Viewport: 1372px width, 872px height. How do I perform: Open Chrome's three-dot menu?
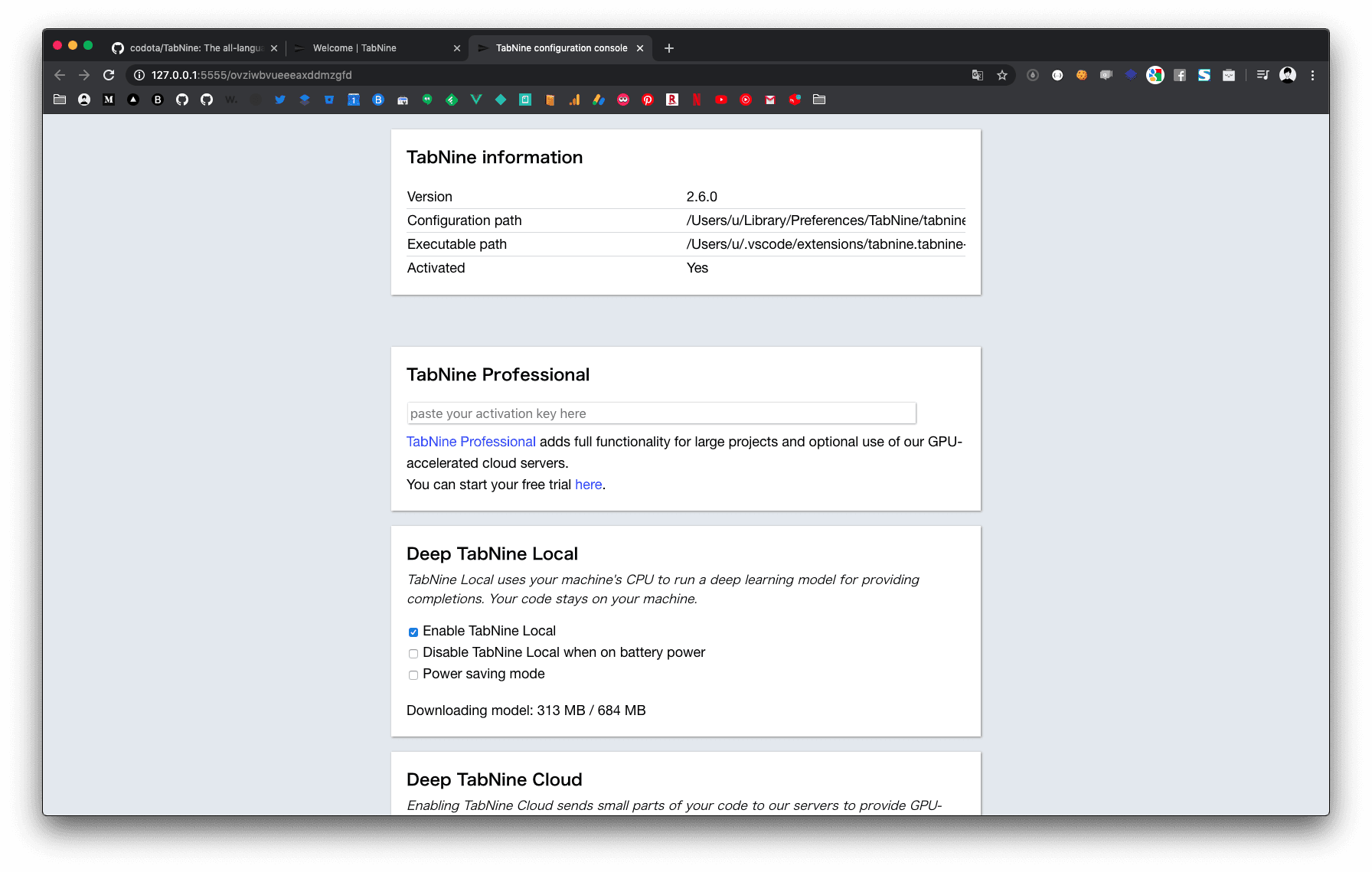[1312, 75]
